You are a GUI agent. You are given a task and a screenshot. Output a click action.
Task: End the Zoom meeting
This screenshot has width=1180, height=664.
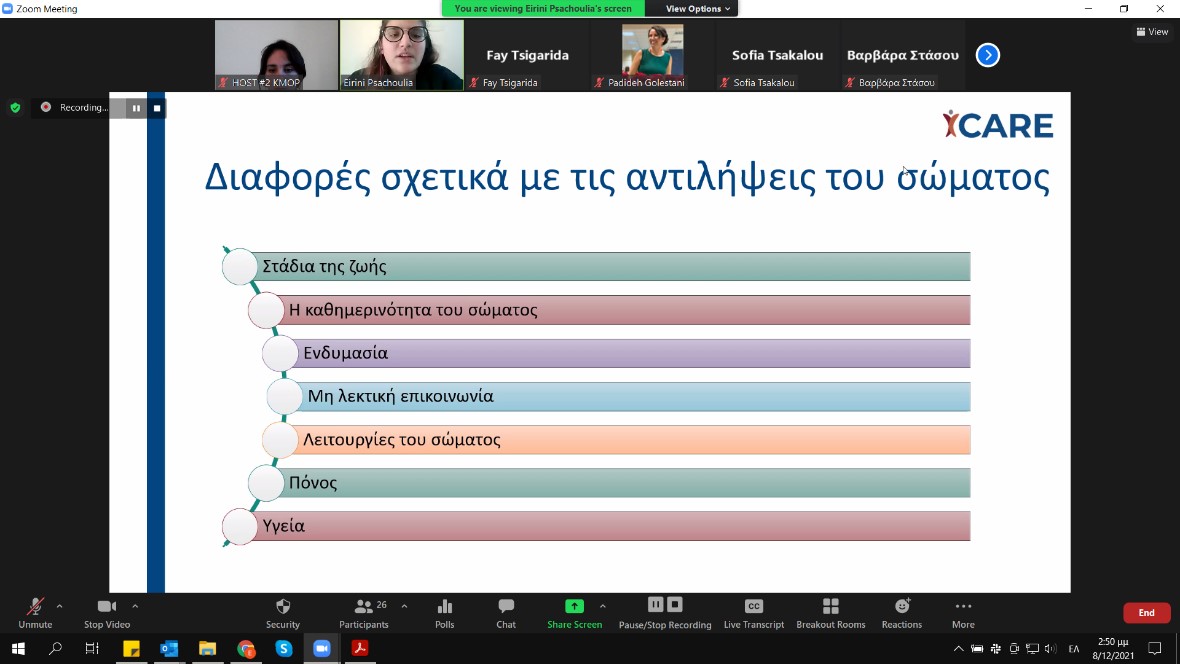1146,612
